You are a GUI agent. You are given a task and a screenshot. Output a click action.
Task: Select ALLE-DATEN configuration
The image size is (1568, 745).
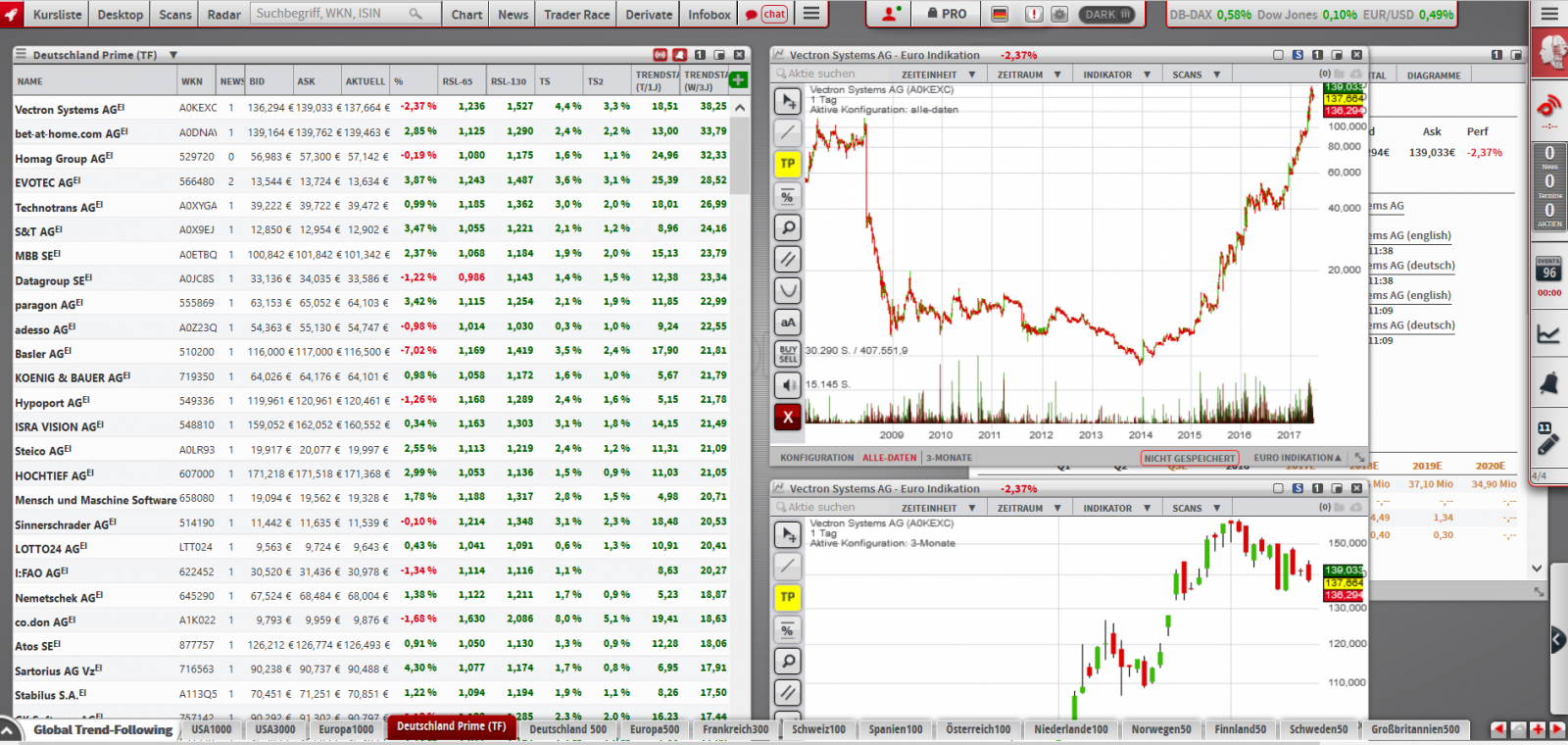(x=890, y=458)
